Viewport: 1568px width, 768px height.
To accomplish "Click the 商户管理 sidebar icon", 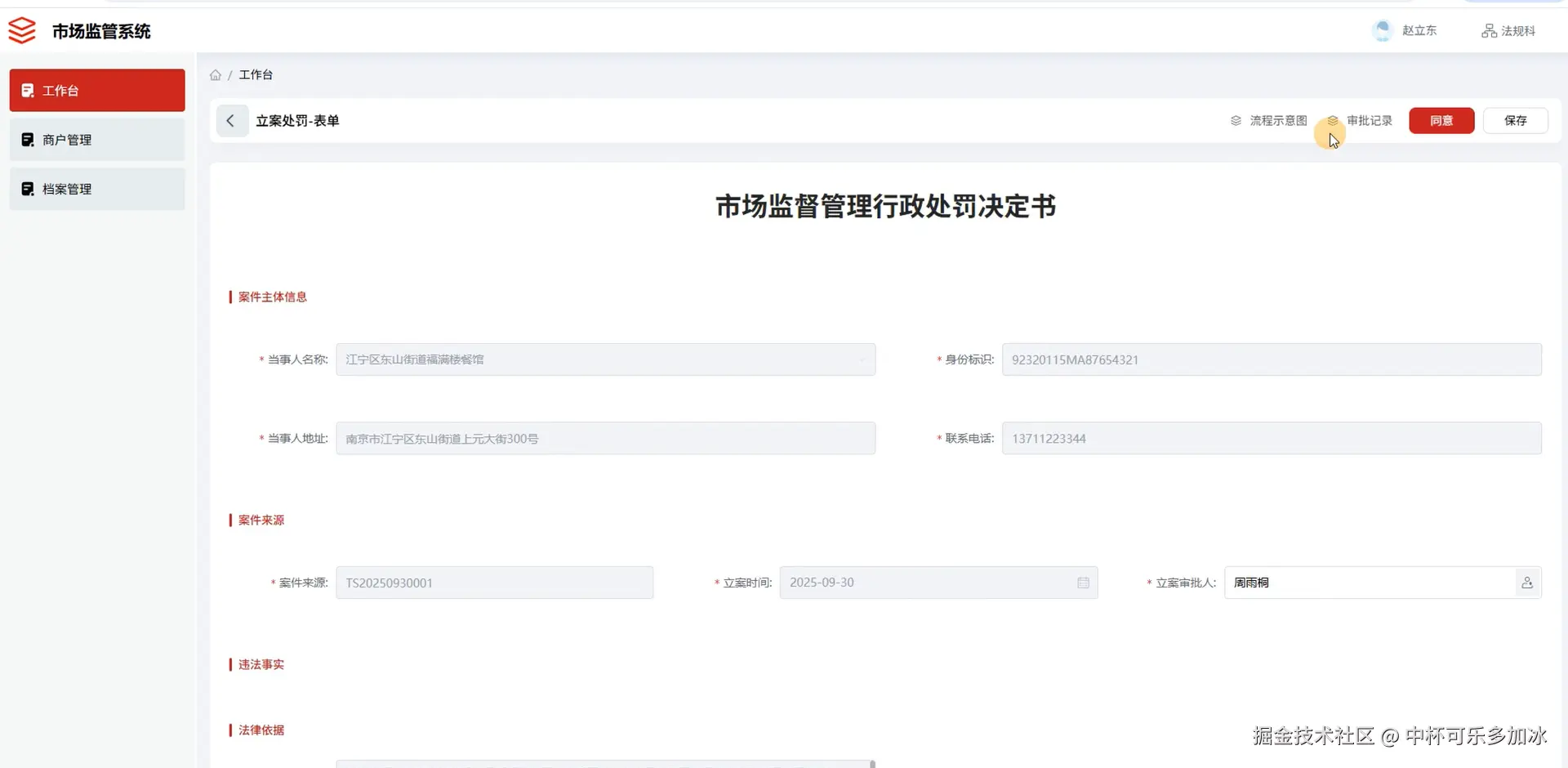I will (x=28, y=140).
